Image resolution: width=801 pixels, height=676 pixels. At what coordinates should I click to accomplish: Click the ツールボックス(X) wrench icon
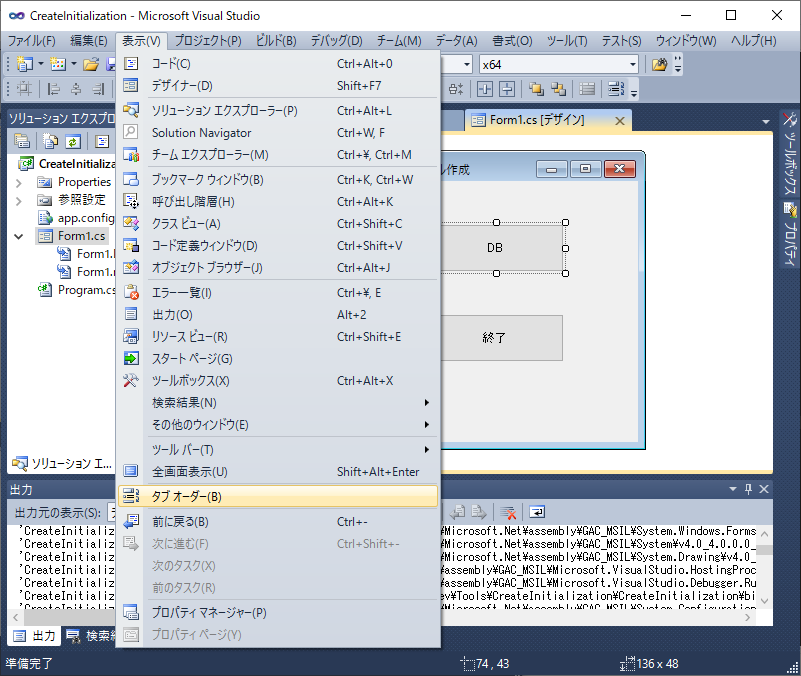click(131, 380)
